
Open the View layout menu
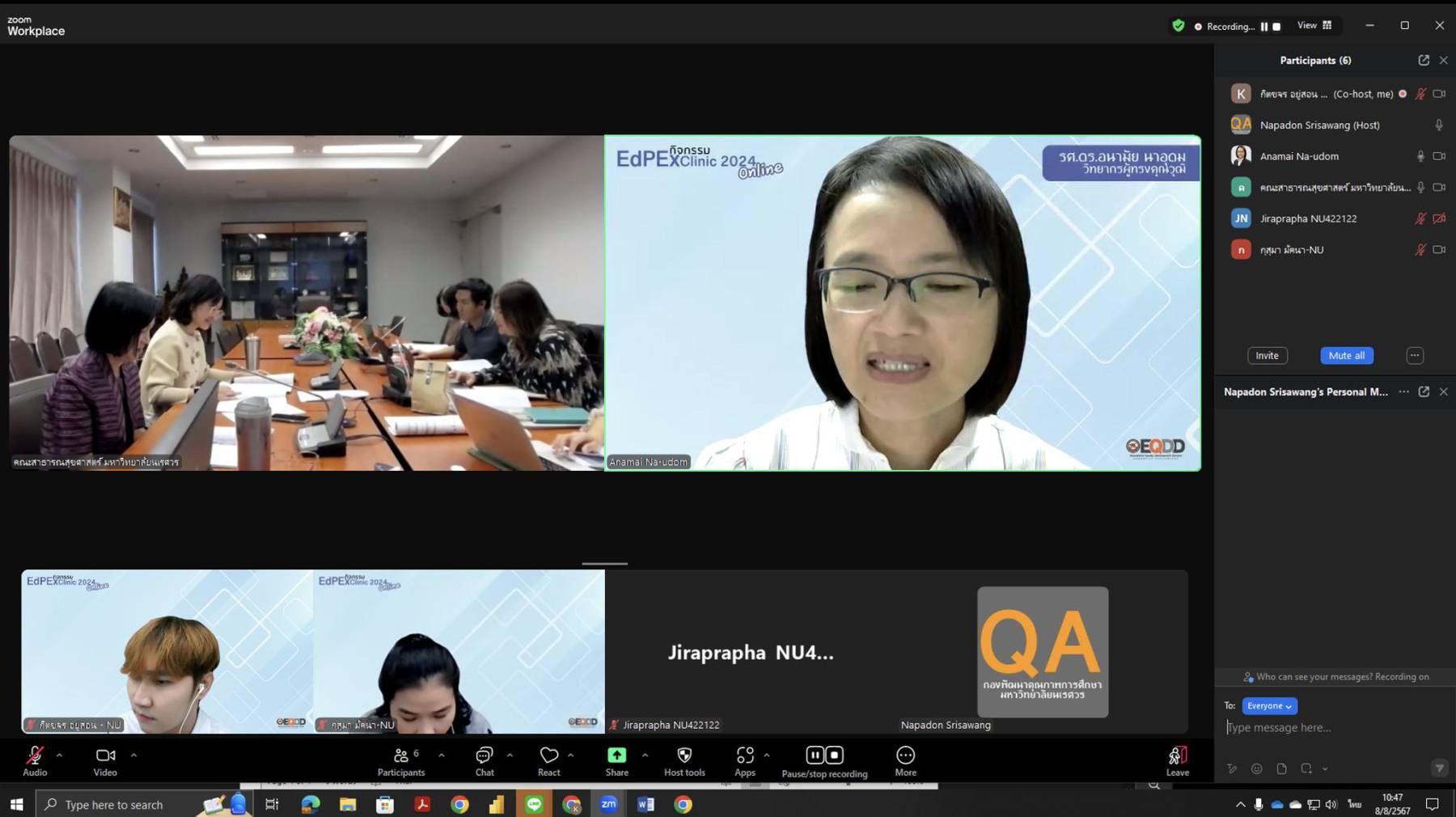(1314, 26)
